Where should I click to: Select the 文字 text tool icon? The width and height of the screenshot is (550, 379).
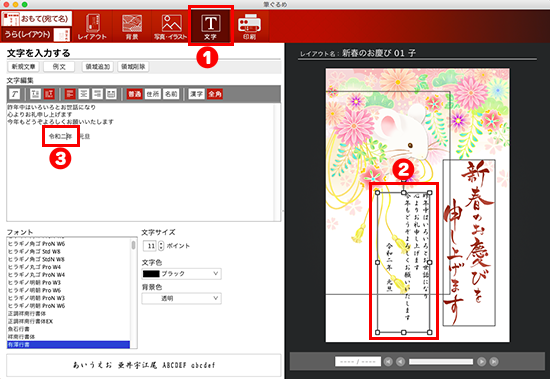(210, 27)
